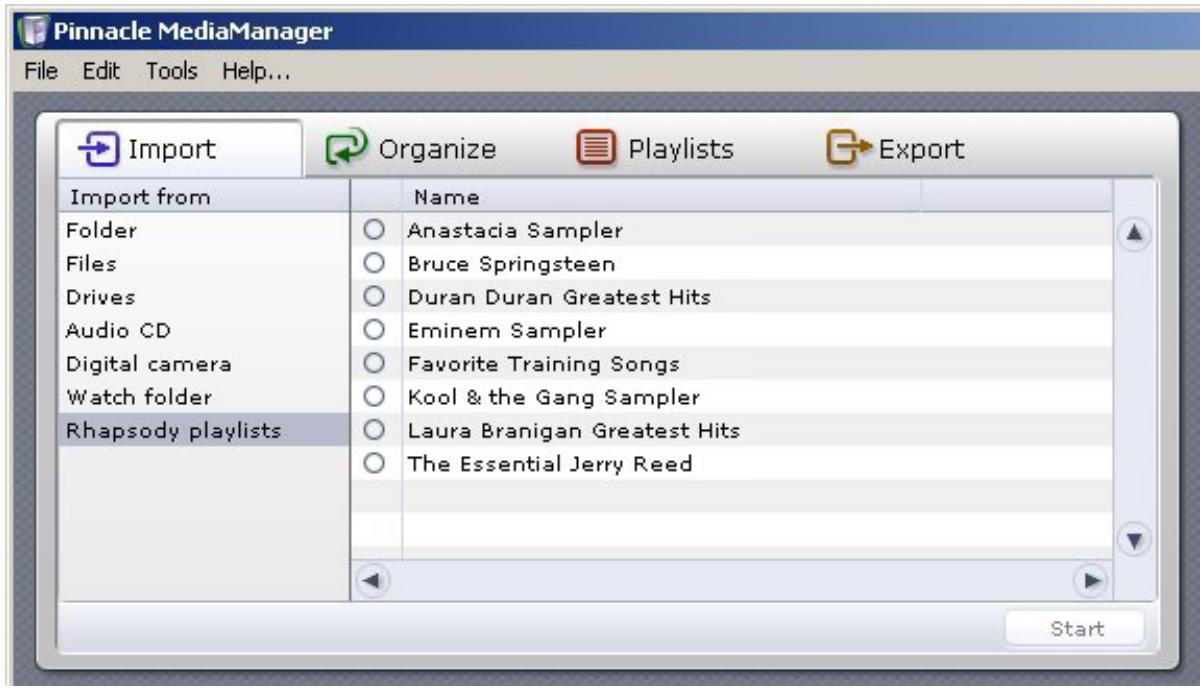1204x690 pixels.
Task: Select Duran Duran Greatest Hits radio button
Action: [375, 297]
